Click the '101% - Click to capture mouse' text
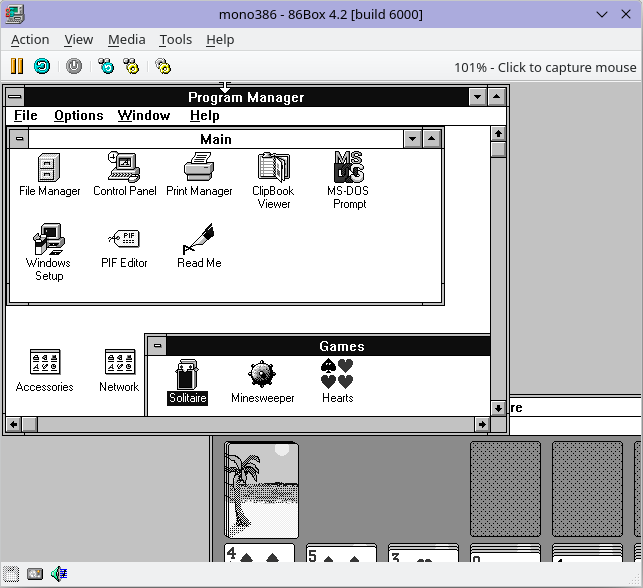Viewport: 643px width, 588px height. 545,67
